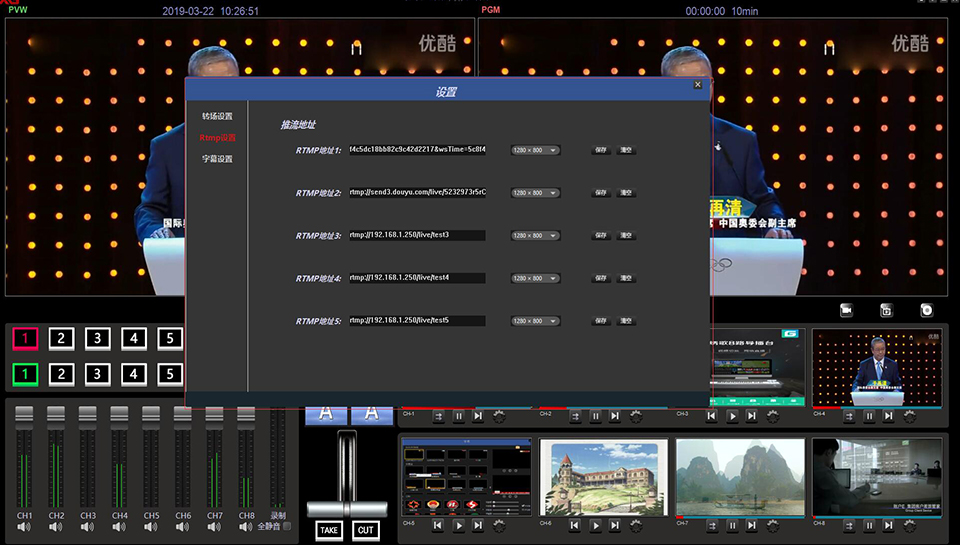This screenshot has width=960, height=545.
Task: Click the camera record icon above CH4
Action: click(x=845, y=310)
